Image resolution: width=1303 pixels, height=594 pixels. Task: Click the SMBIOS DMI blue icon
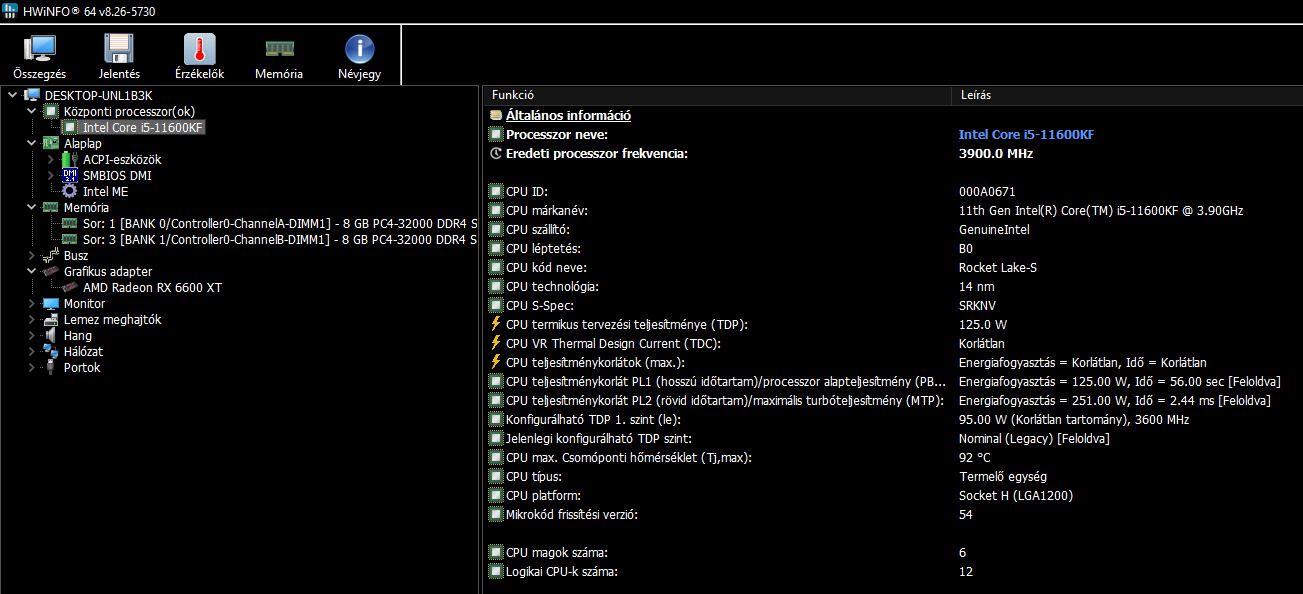point(69,175)
